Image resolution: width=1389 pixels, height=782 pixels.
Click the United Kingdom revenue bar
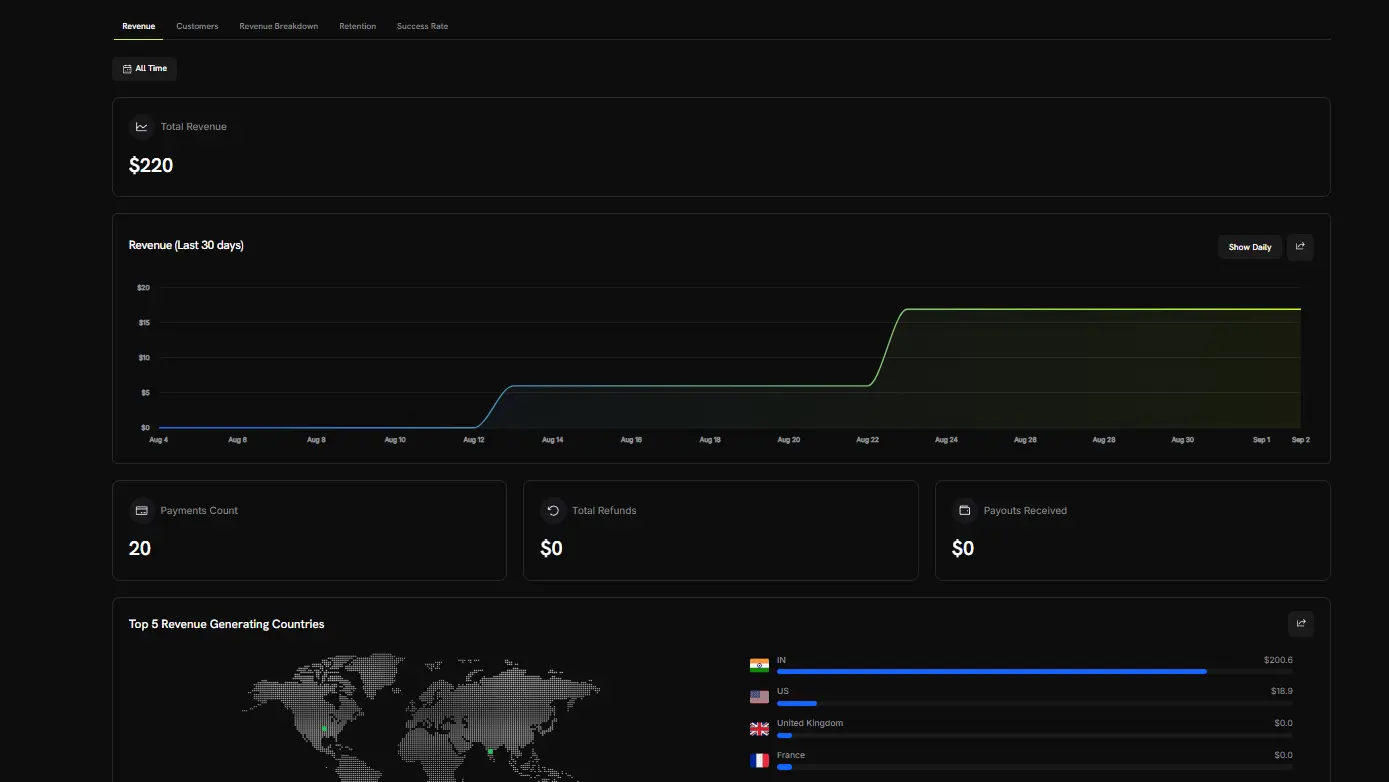pos(1034,736)
